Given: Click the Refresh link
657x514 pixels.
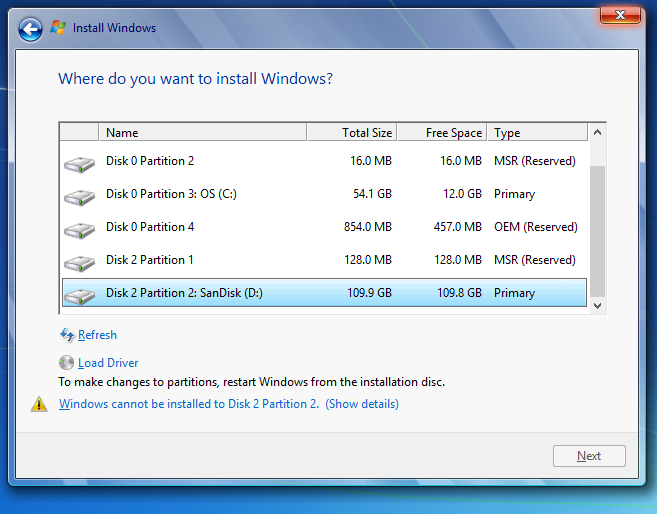Looking at the screenshot, I should coord(97,335).
